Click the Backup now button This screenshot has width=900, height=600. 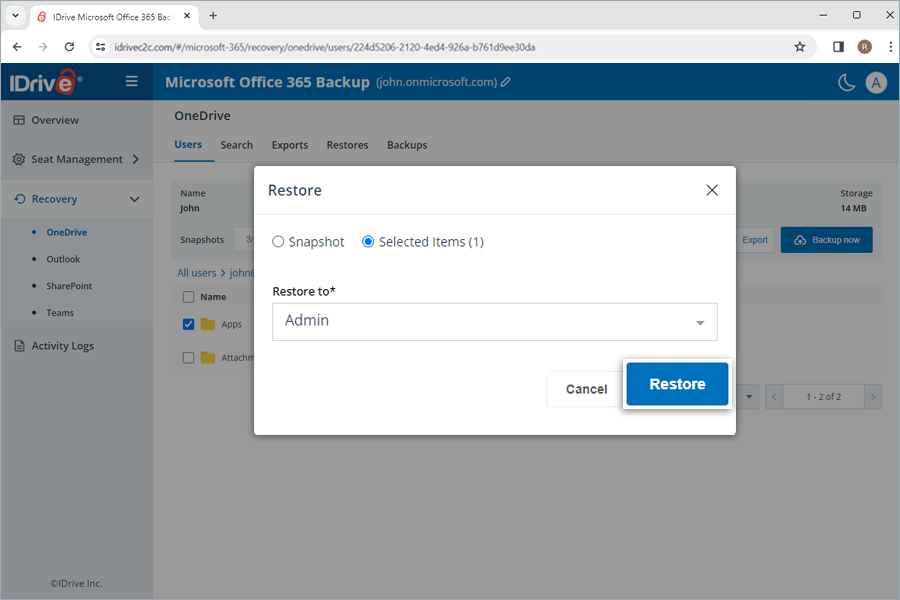(827, 240)
